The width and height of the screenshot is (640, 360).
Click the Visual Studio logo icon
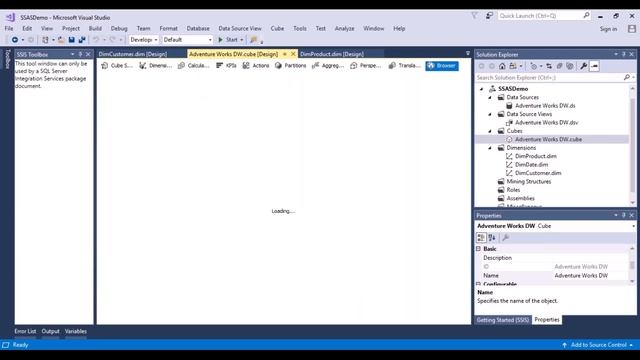tap(10, 17)
